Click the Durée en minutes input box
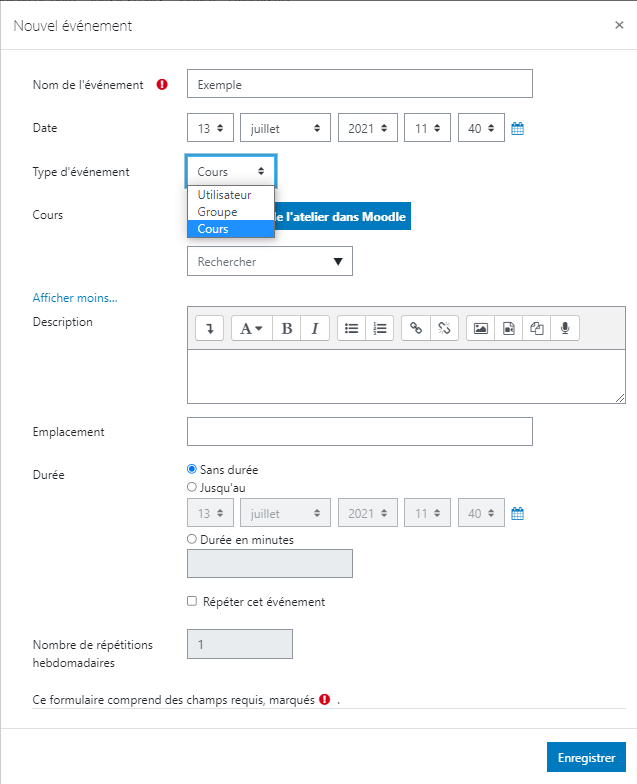637x784 pixels. pos(270,563)
